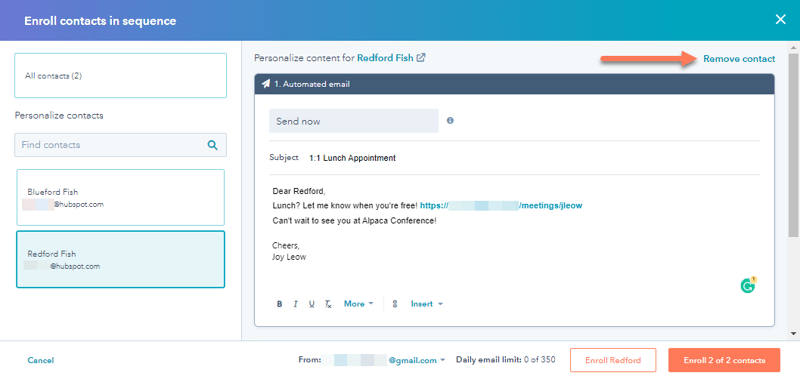Expand the More formatting dropdown
The image size is (800, 382).
(358, 304)
